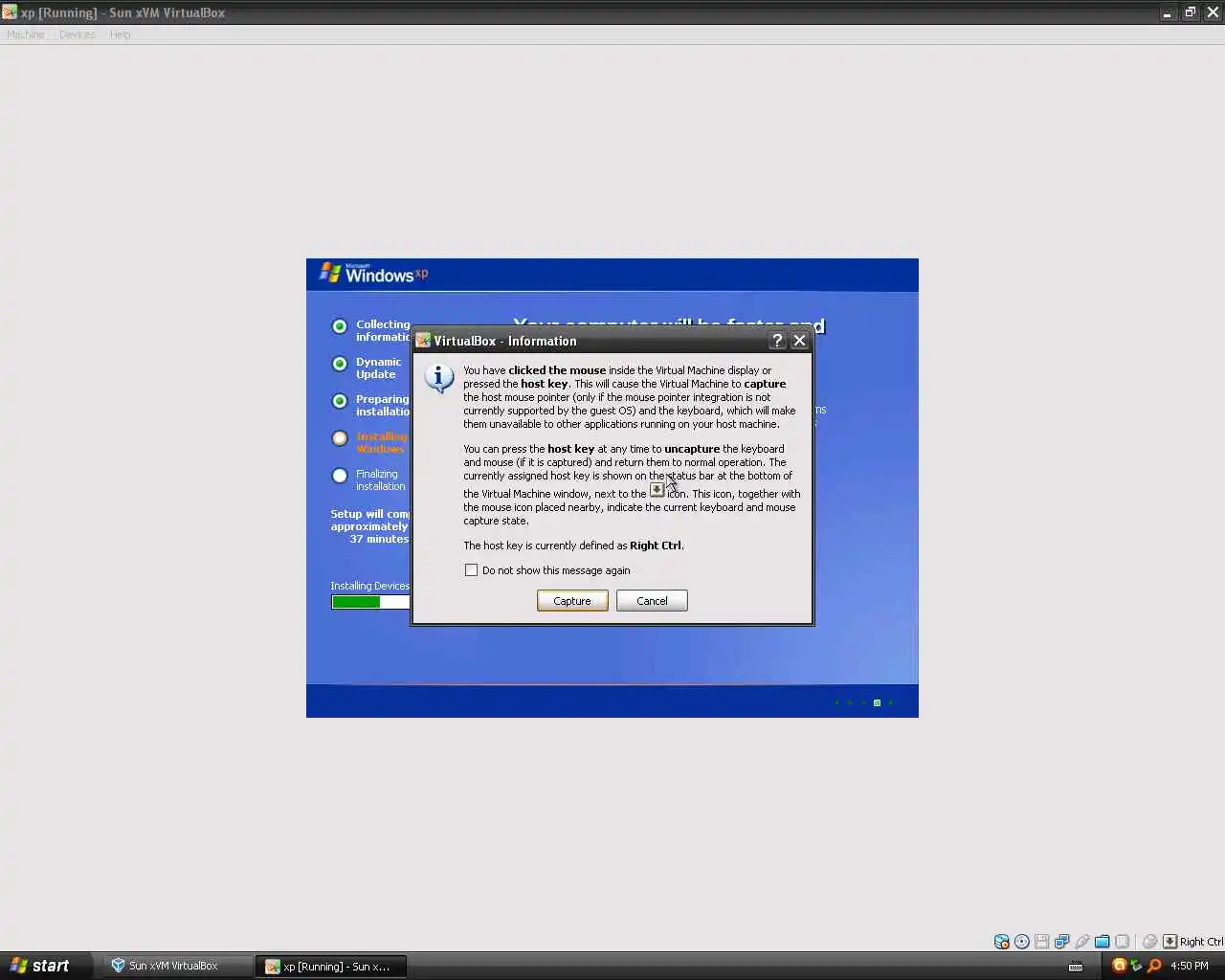
Task: Click the xp window title bar icon
Action: (10, 12)
